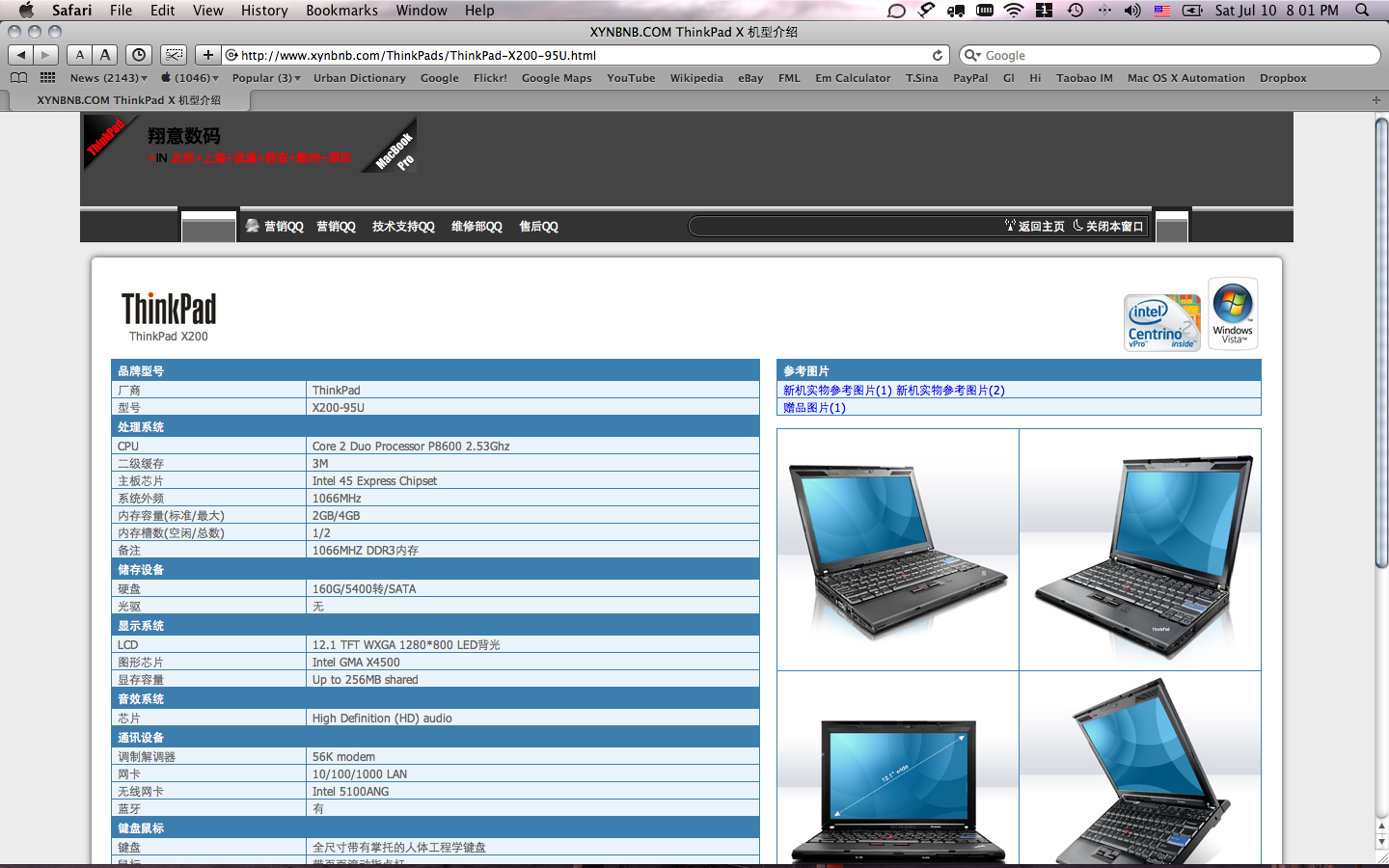The image size is (1389, 868).
Task: Click the top-right ThinkPad laptop photo
Action: click(1140, 550)
